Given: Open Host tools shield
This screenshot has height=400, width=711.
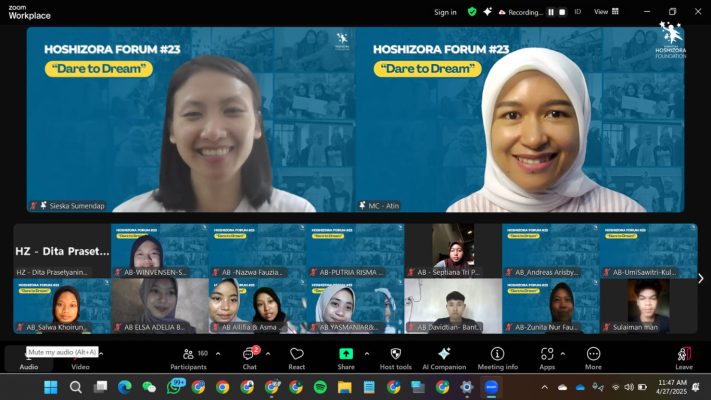Looking at the screenshot, I should 395,358.
